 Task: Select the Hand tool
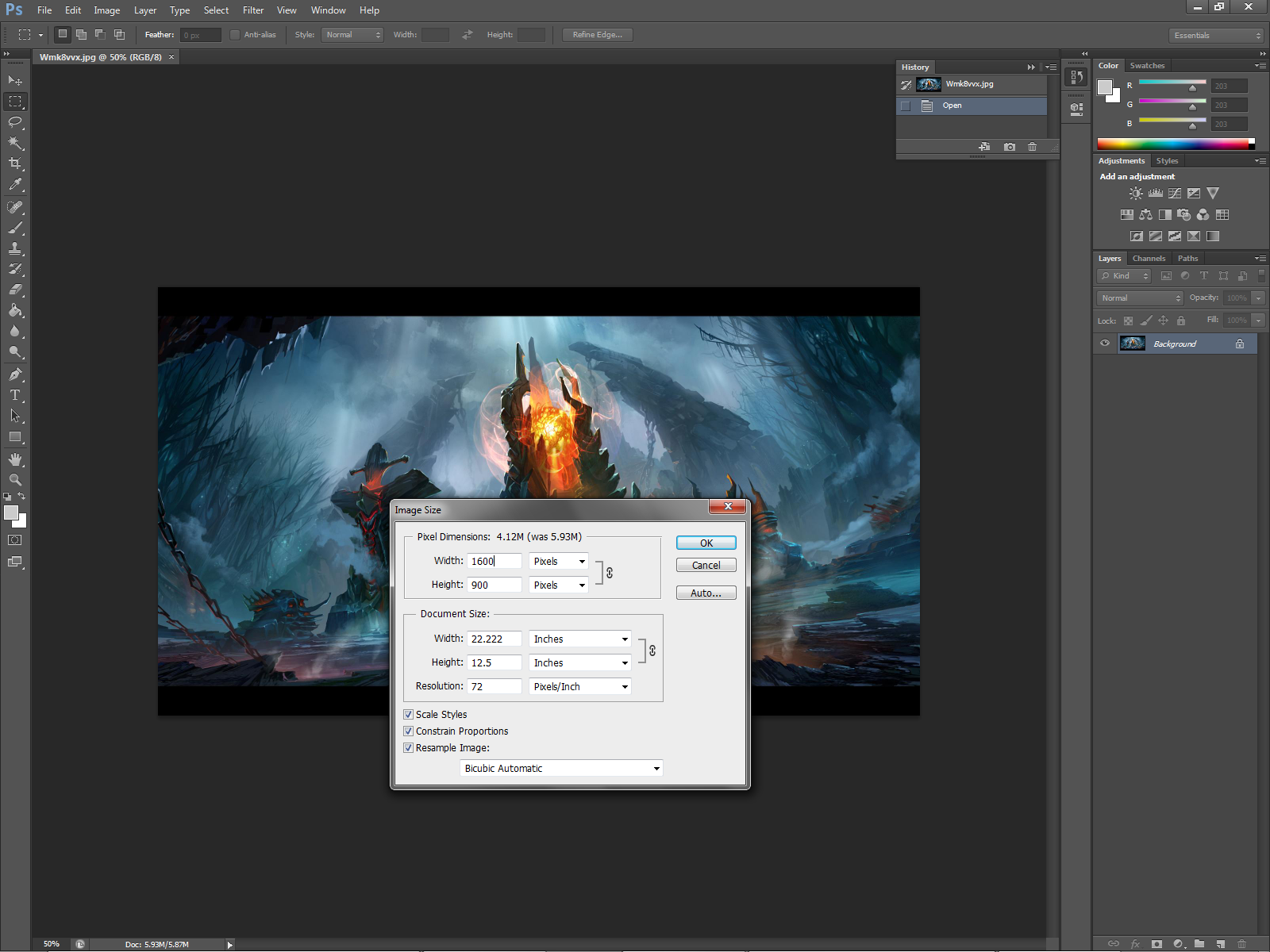pos(15,459)
